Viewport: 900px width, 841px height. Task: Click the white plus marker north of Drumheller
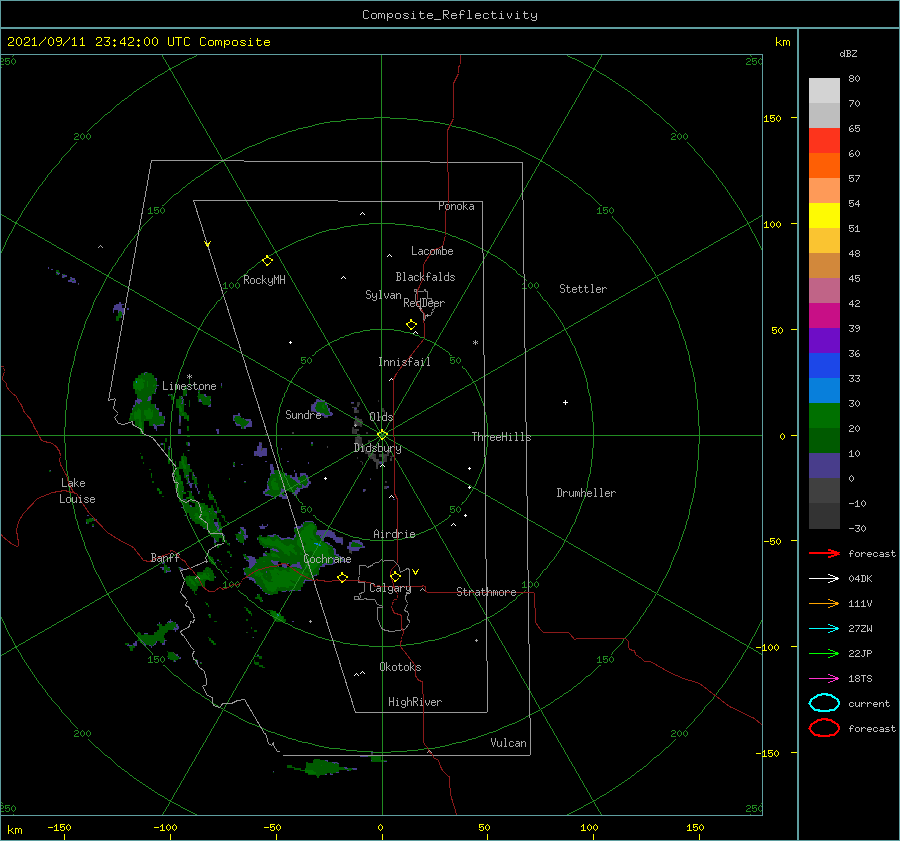pyautogui.click(x=565, y=402)
